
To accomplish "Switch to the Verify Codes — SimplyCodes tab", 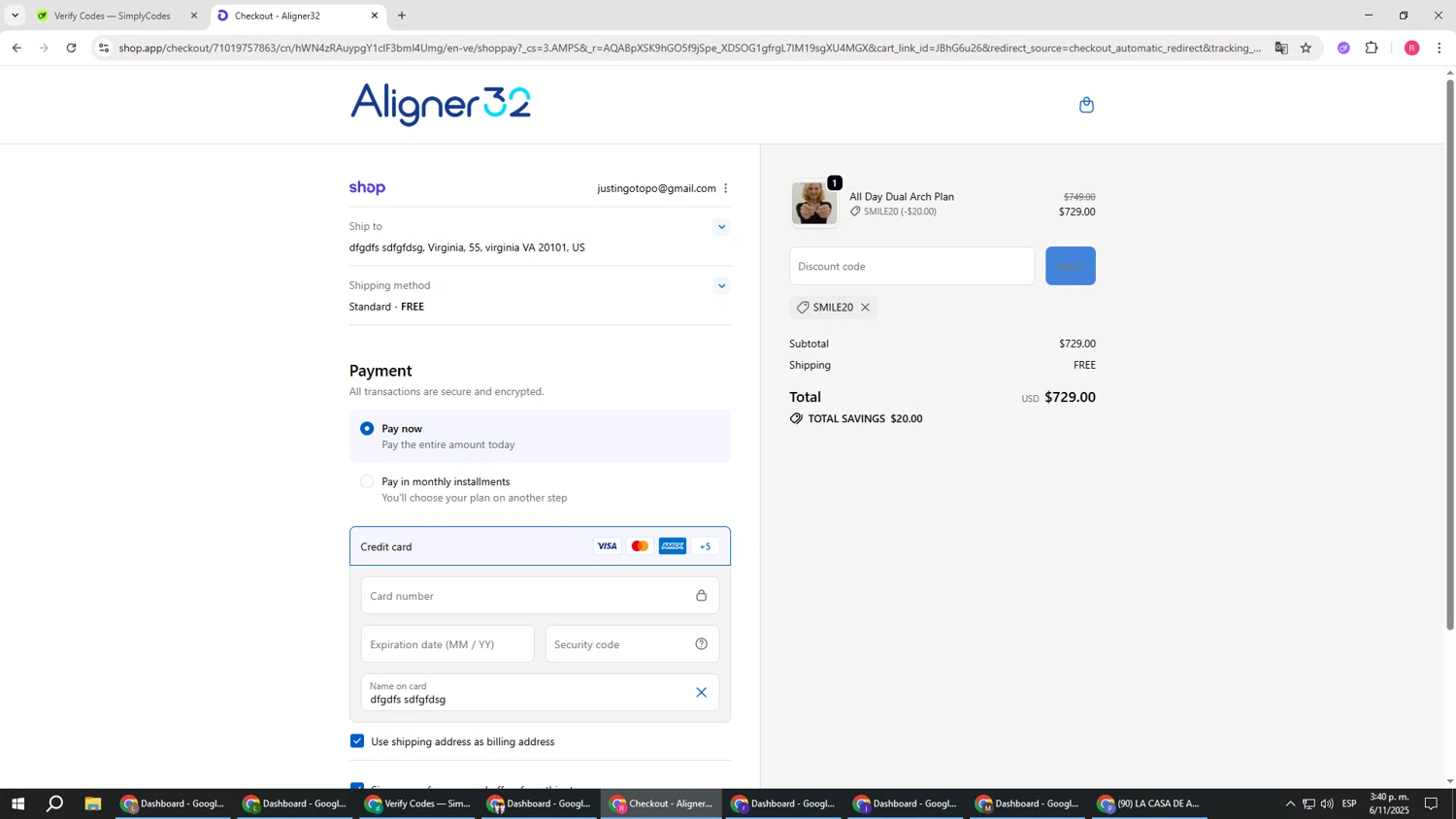I will (112, 16).
